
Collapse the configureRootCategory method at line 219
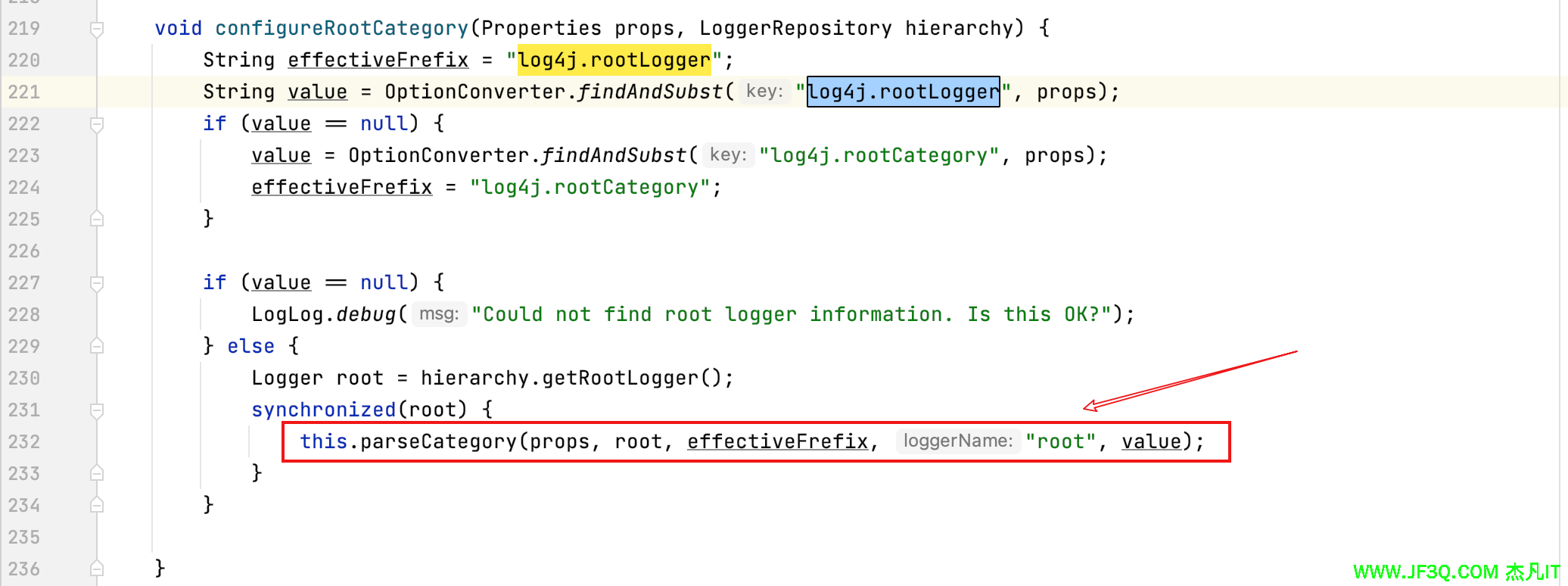(x=97, y=29)
